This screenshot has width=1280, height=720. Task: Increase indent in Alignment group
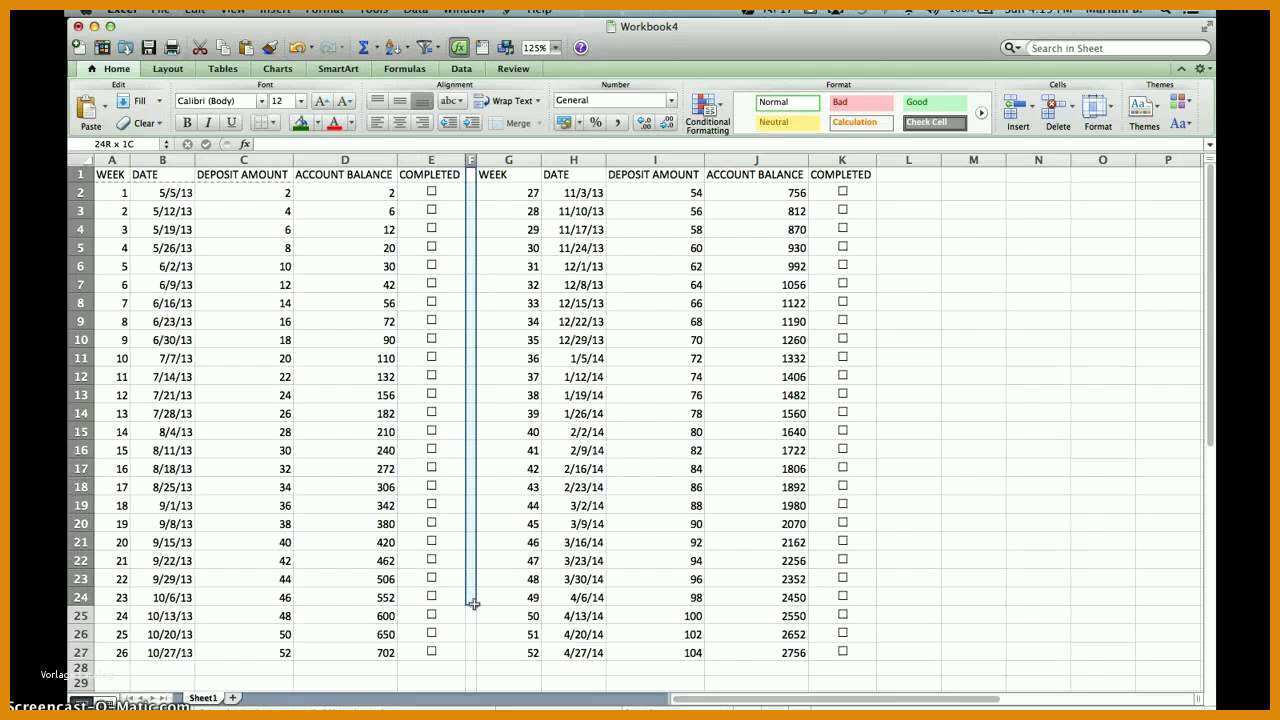(470, 122)
